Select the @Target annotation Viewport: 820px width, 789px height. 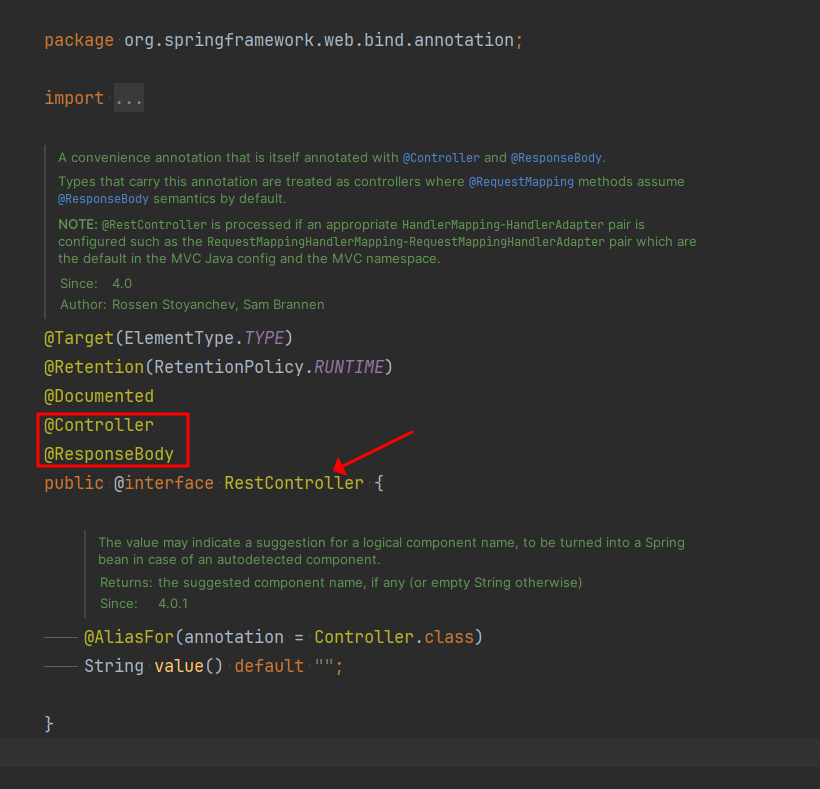click(79, 338)
